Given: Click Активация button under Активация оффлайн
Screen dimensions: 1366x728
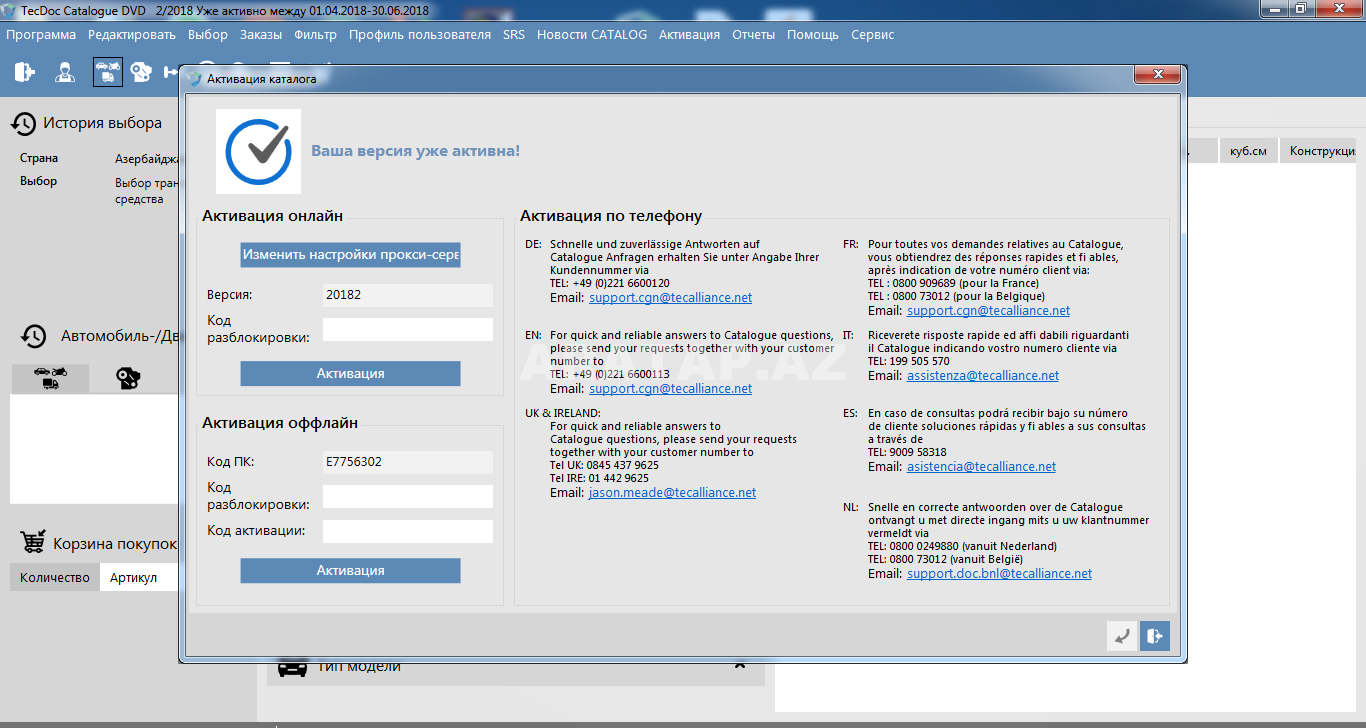Looking at the screenshot, I should tap(350, 570).
